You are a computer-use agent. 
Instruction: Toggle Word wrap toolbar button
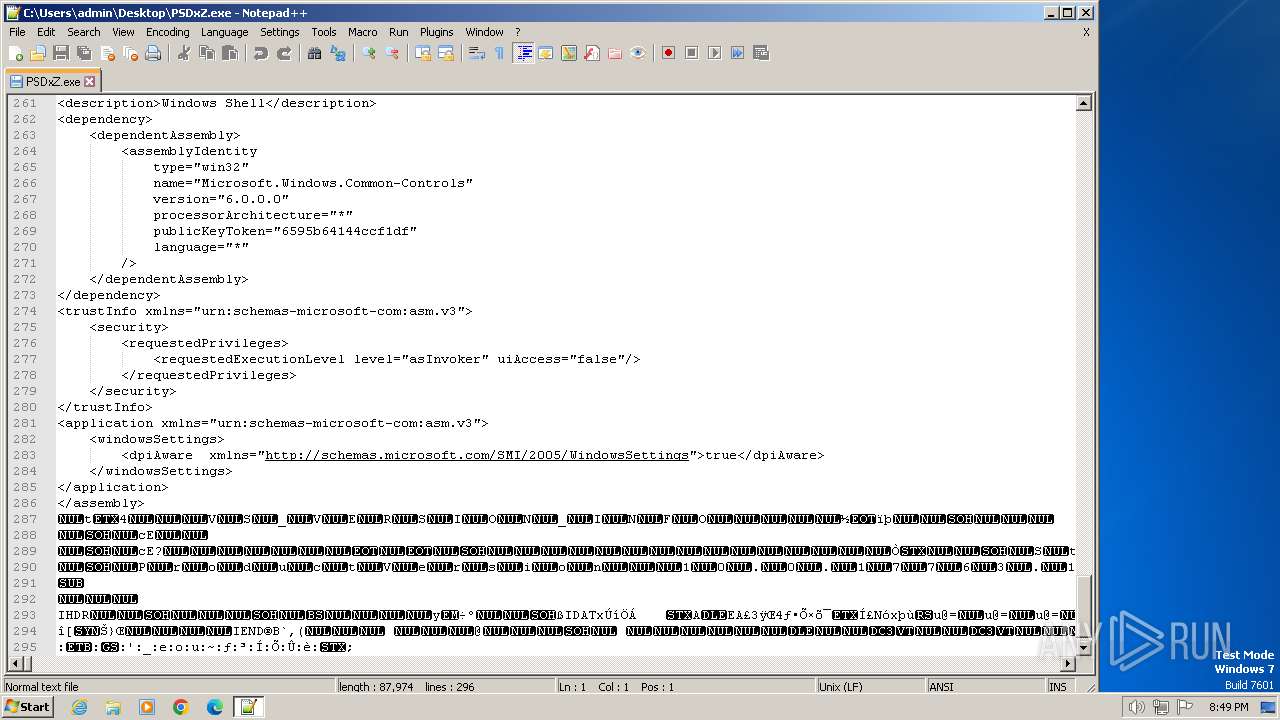tap(477, 53)
